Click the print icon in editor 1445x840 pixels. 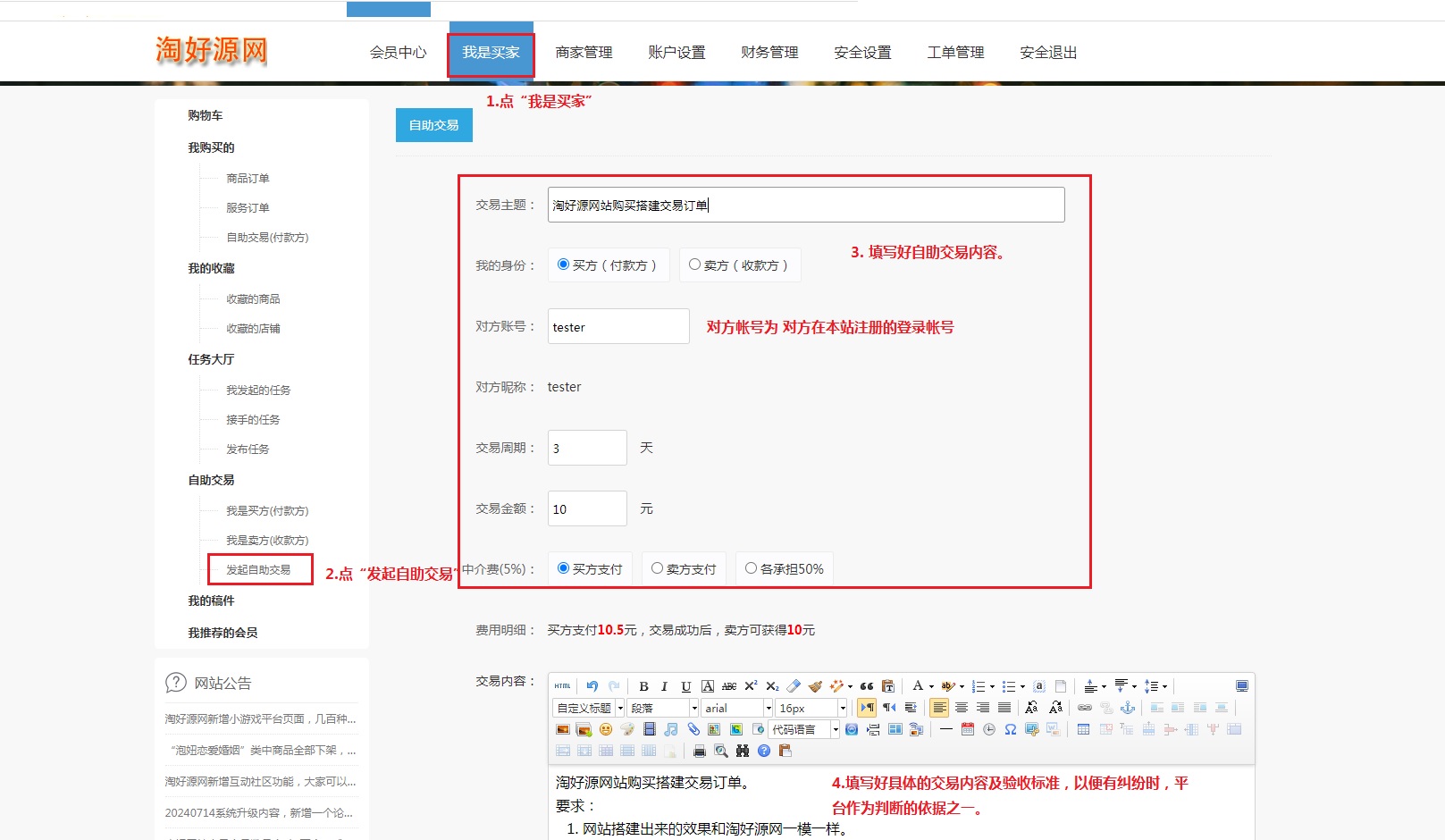pos(699,751)
